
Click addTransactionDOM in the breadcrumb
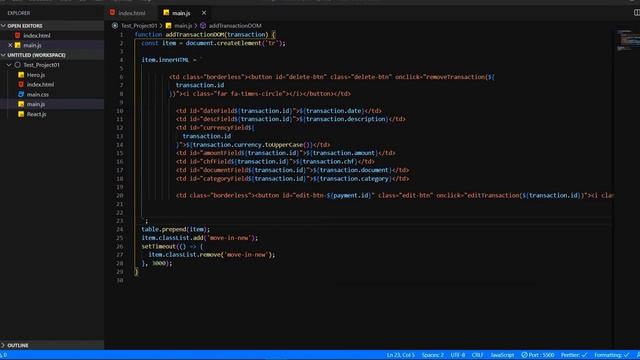coord(235,26)
